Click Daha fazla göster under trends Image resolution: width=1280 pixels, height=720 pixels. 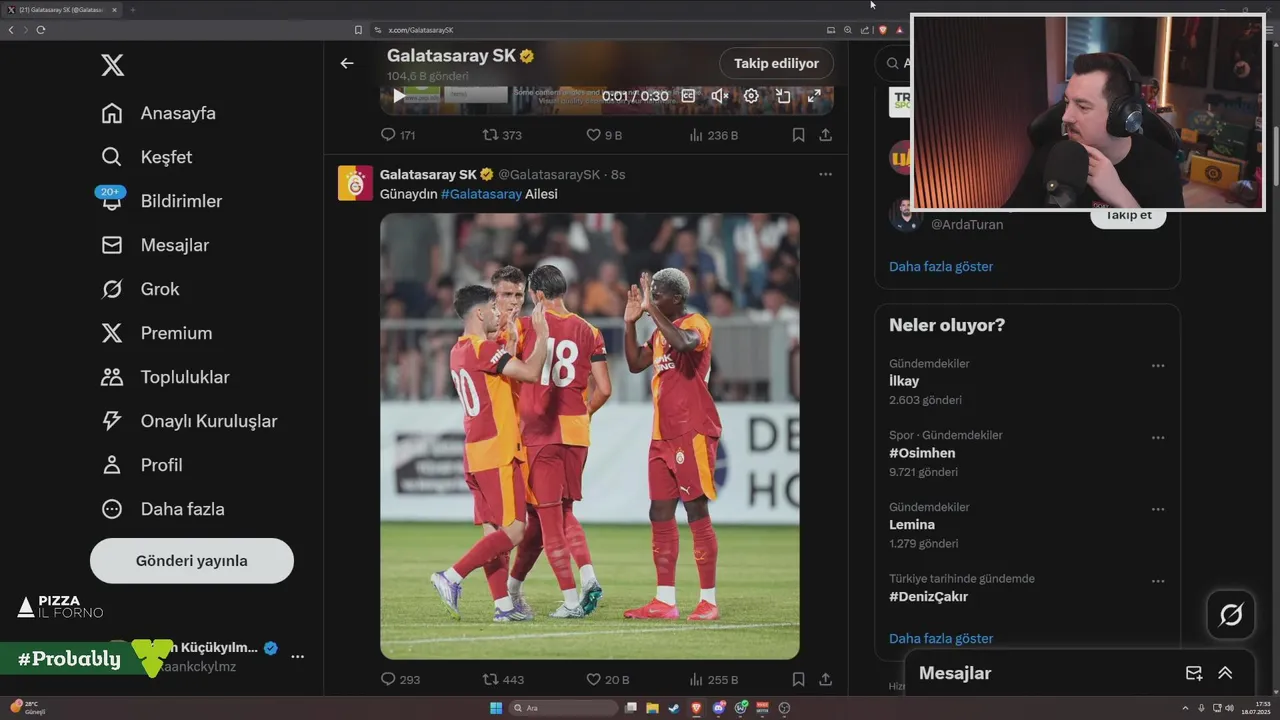[941, 639]
